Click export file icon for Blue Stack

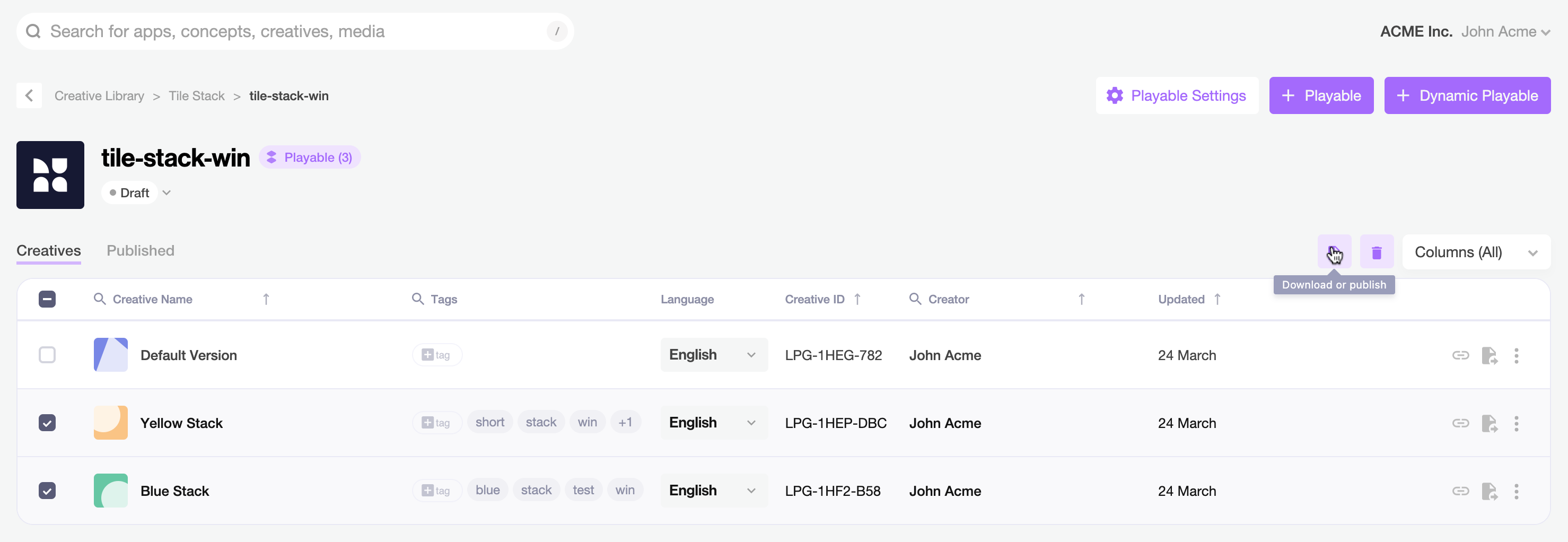tap(1489, 492)
